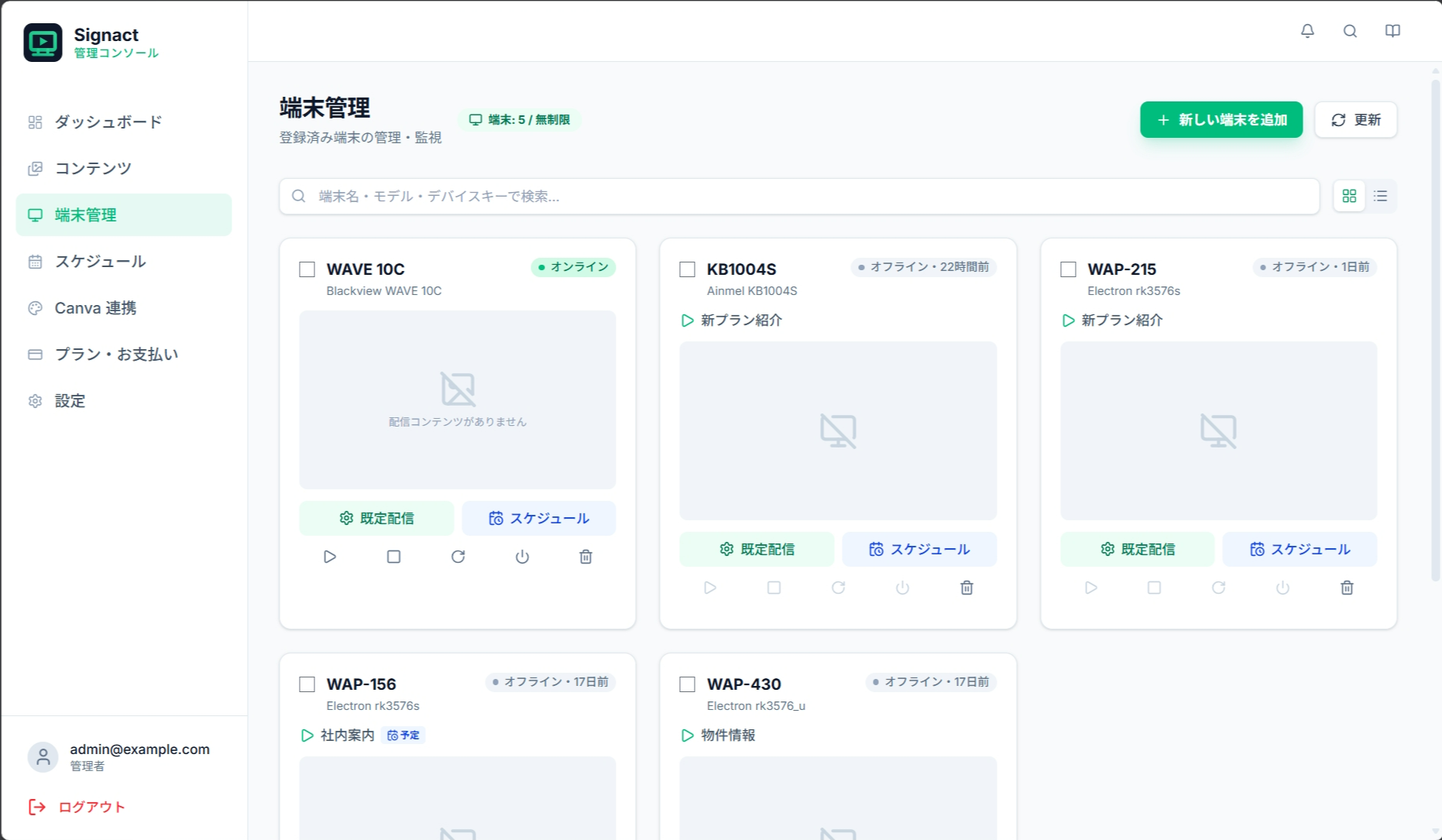Click 予定 badge on WAP-156
This screenshot has width=1442, height=840.
click(403, 735)
